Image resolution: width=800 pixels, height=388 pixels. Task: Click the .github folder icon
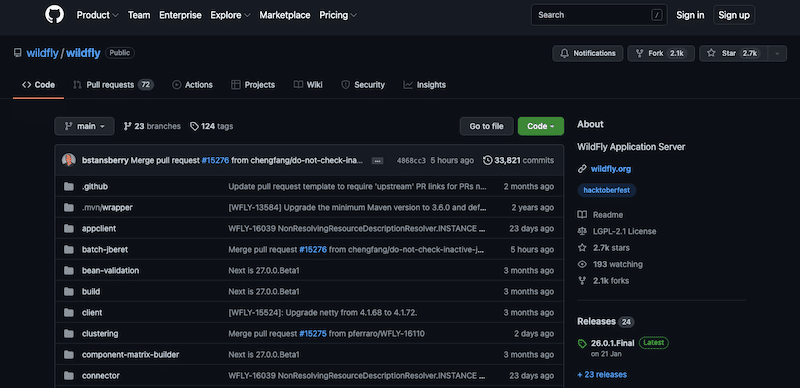pyautogui.click(x=69, y=187)
